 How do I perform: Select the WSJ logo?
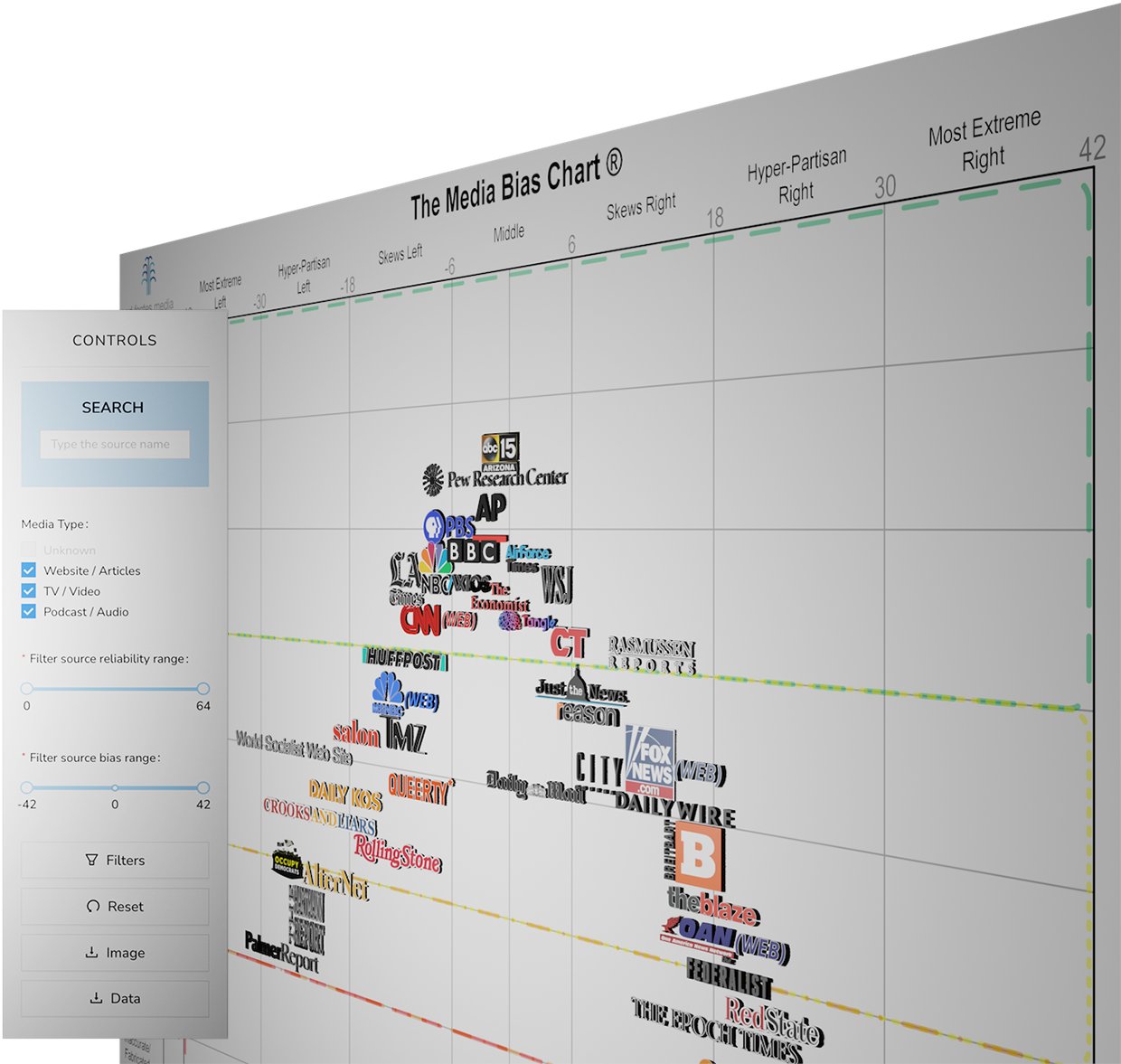[x=557, y=584]
